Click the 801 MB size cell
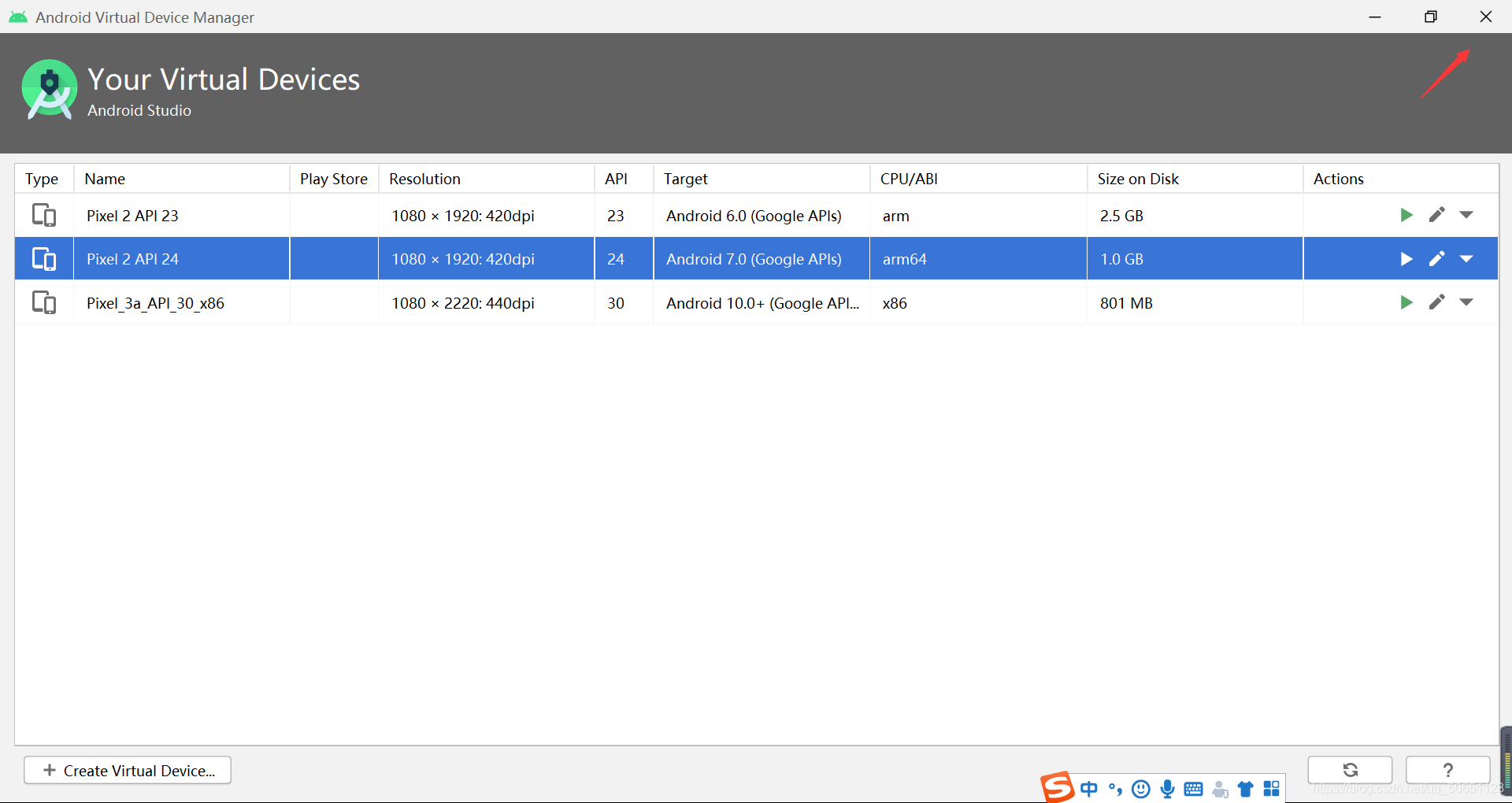 point(1195,303)
